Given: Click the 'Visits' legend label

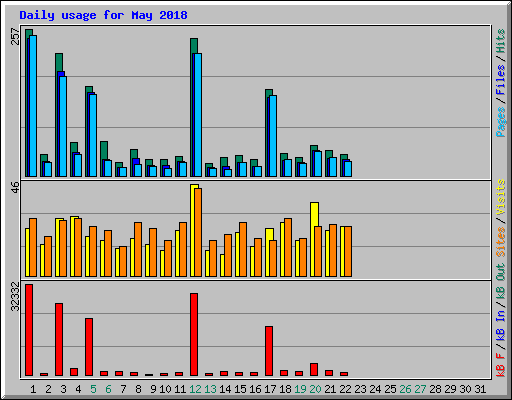Looking at the screenshot, I should (x=500, y=197).
